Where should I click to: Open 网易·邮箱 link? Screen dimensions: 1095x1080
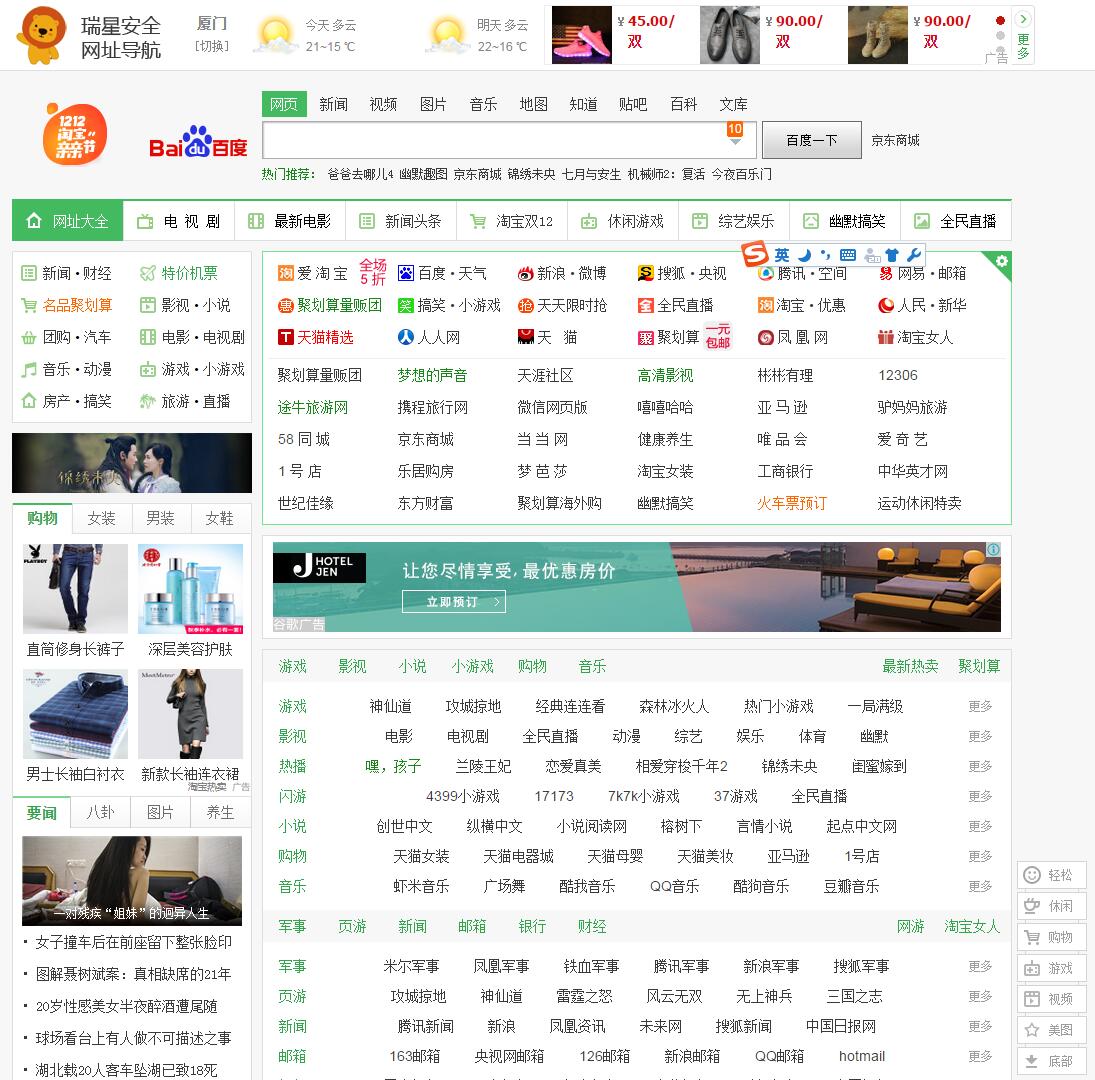click(922, 273)
